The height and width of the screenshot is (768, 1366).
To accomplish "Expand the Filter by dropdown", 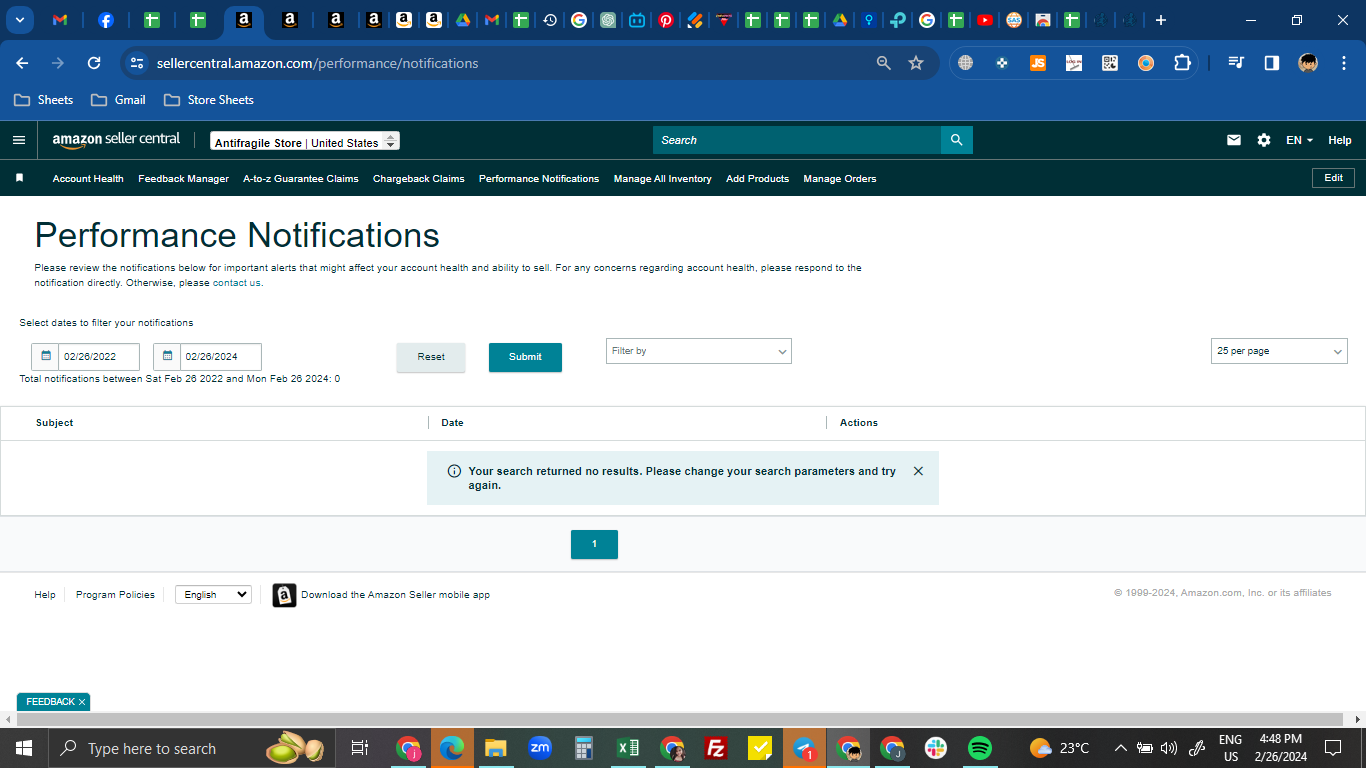I will click(x=699, y=351).
